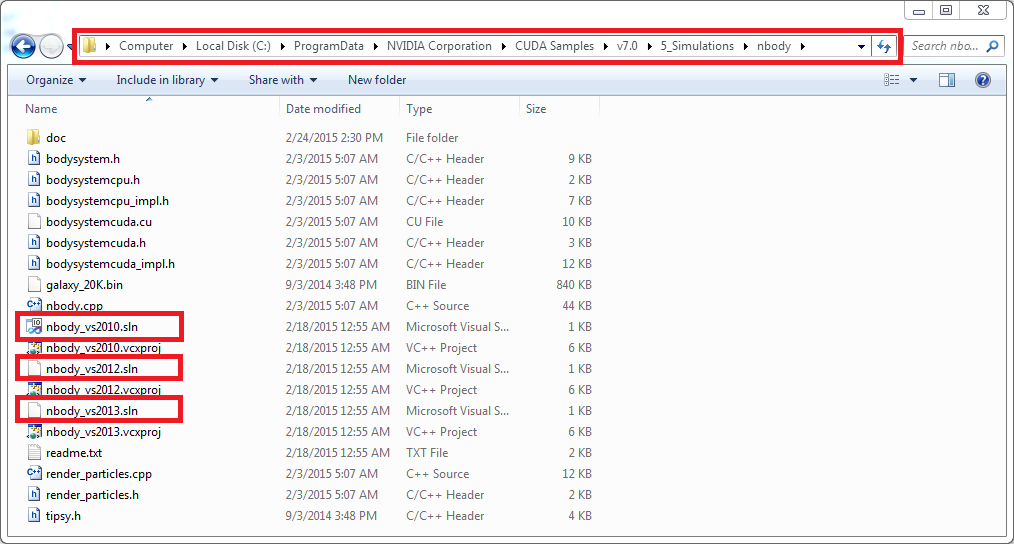The image size is (1014, 544).
Task: Sort by the Date modified column header
Action: [323, 109]
